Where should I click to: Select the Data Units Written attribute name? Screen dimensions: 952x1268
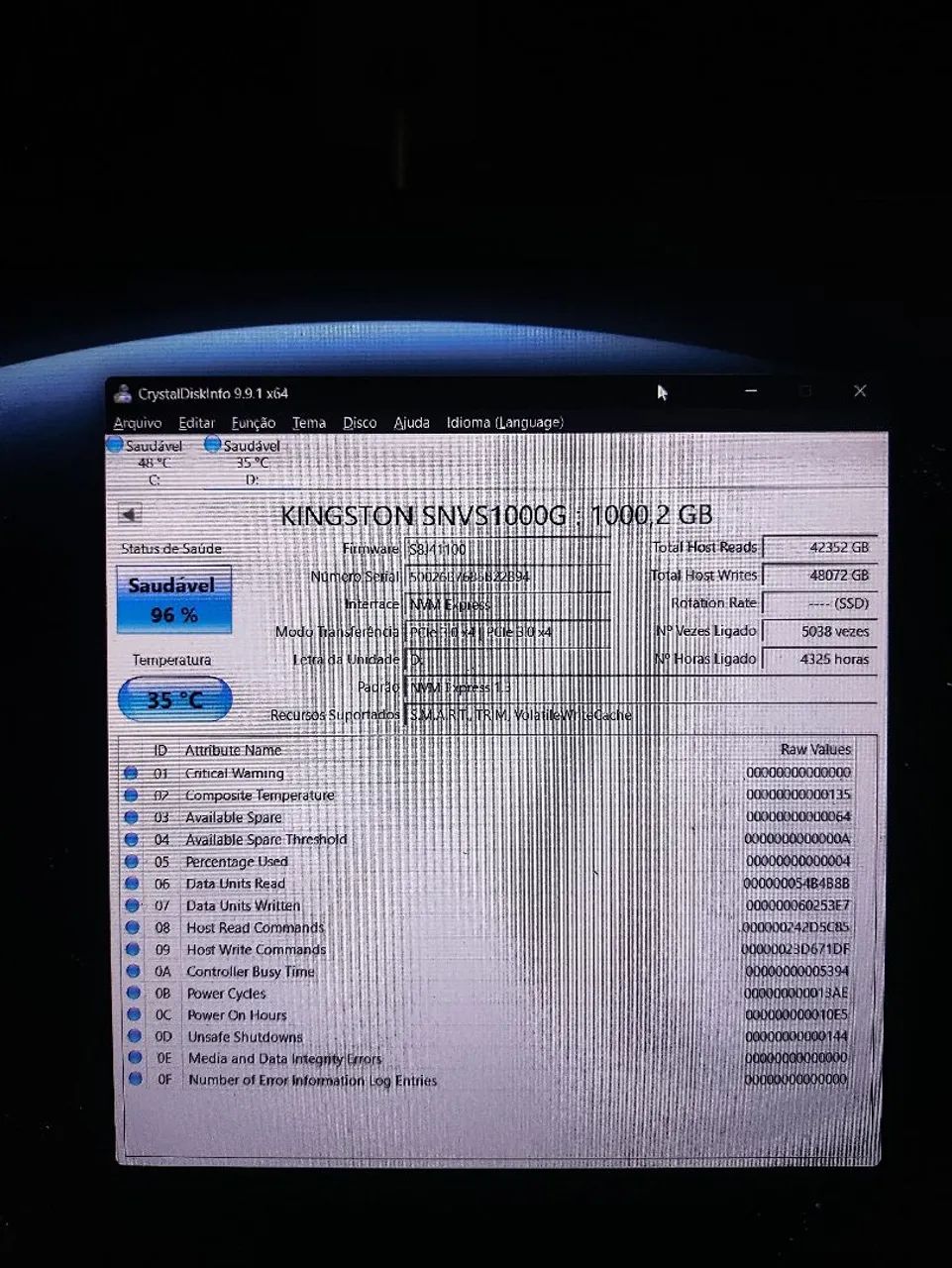[x=243, y=905]
